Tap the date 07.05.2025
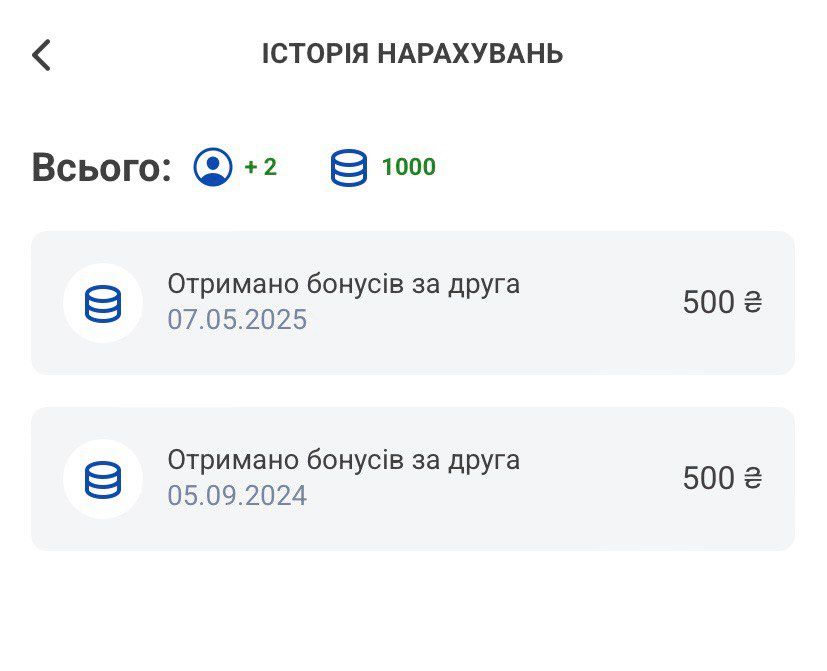Image resolution: width=827 pixels, height=671 pixels. click(x=237, y=320)
